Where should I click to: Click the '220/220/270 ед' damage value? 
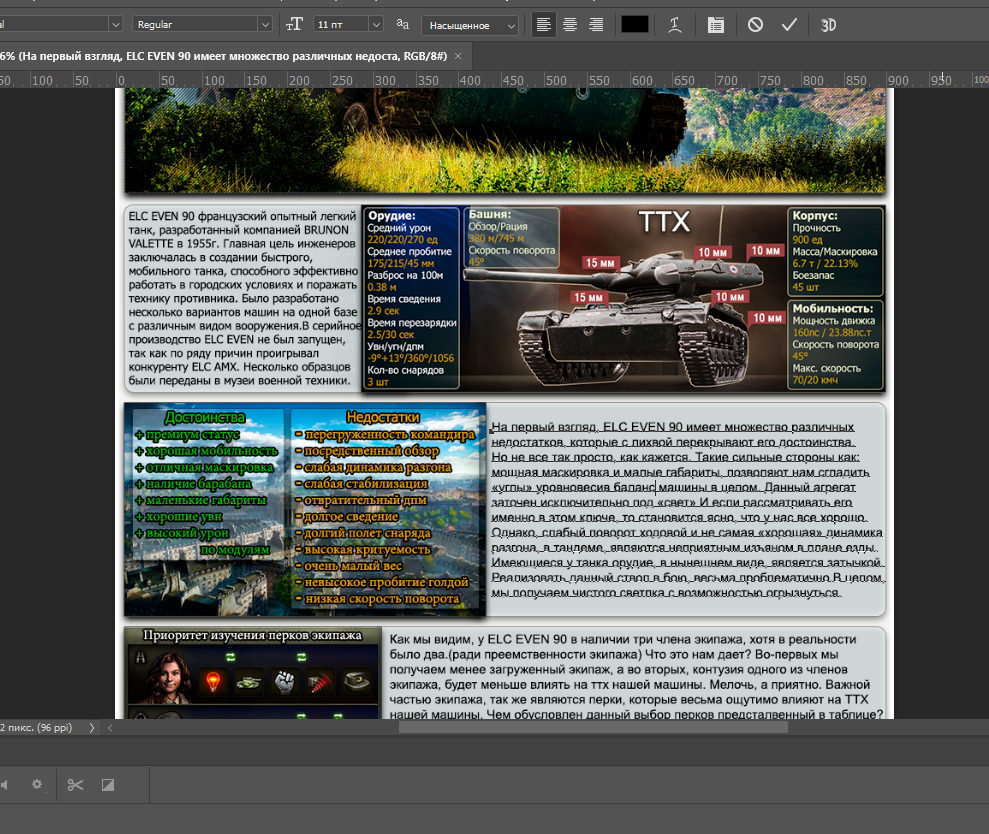click(402, 239)
